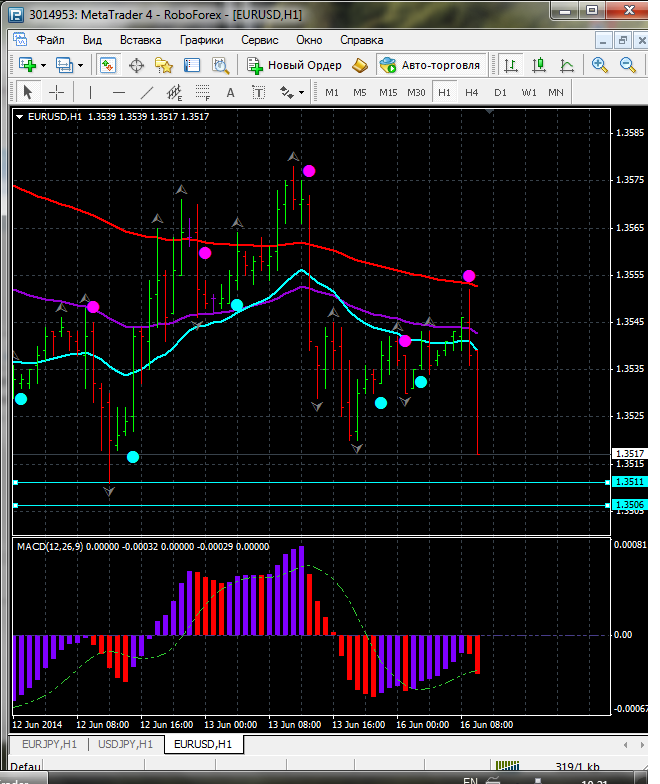
Task: Click the Новый Ордер button
Action: (x=294, y=65)
